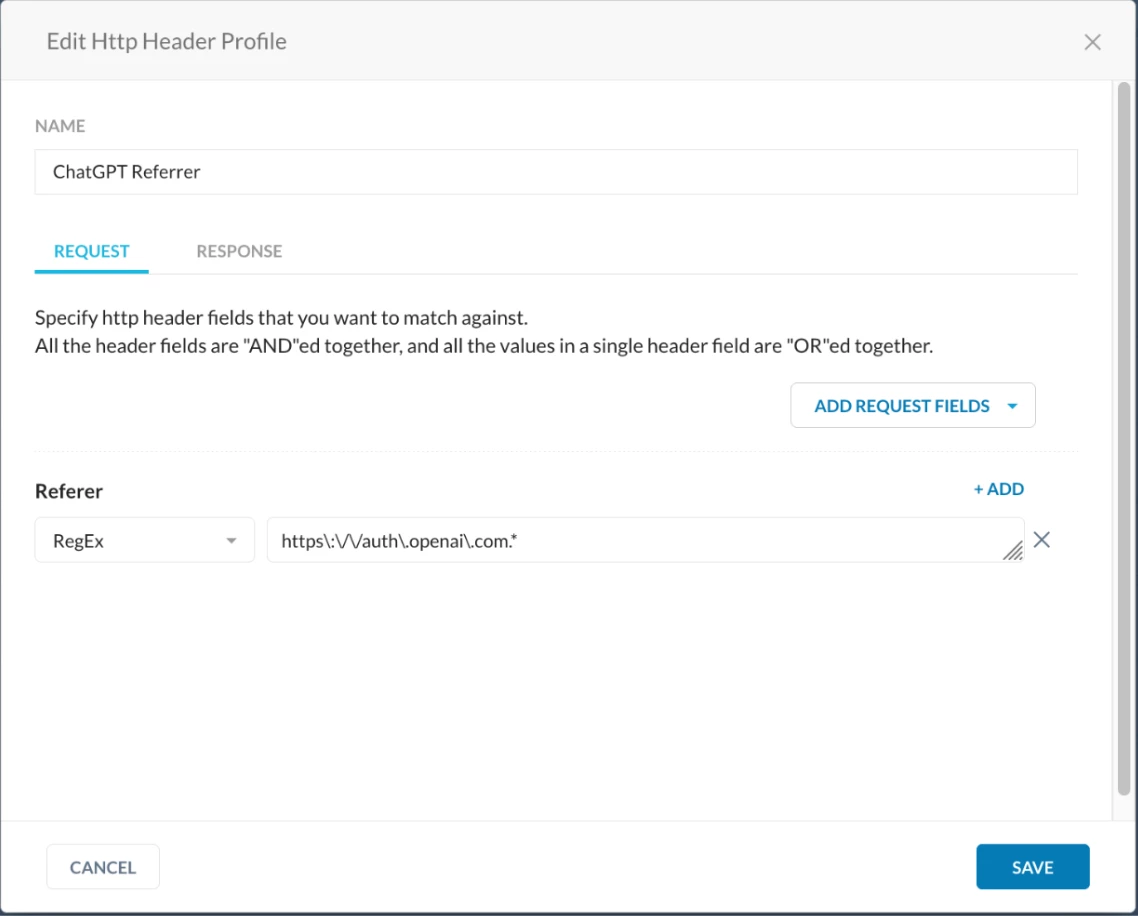Open the RegEx match type dropdown
1138x916 pixels.
[144, 540]
